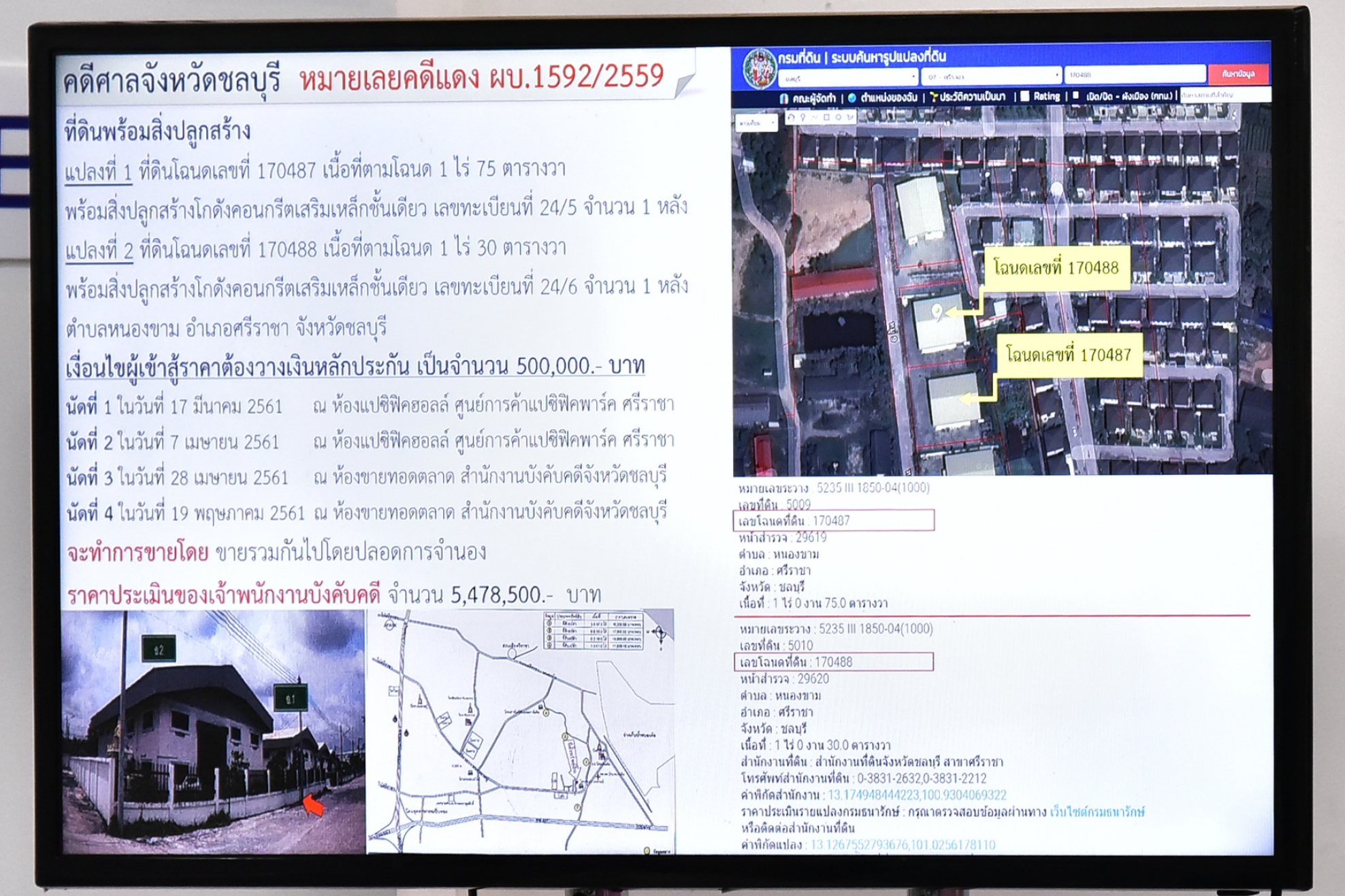Click the deed number input field containing 170488
The width and height of the screenshot is (1345, 896).
tap(1135, 74)
